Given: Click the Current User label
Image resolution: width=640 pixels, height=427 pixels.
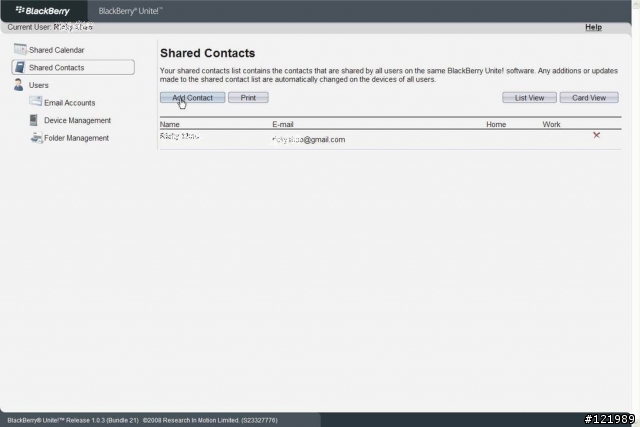Looking at the screenshot, I should (29, 27).
